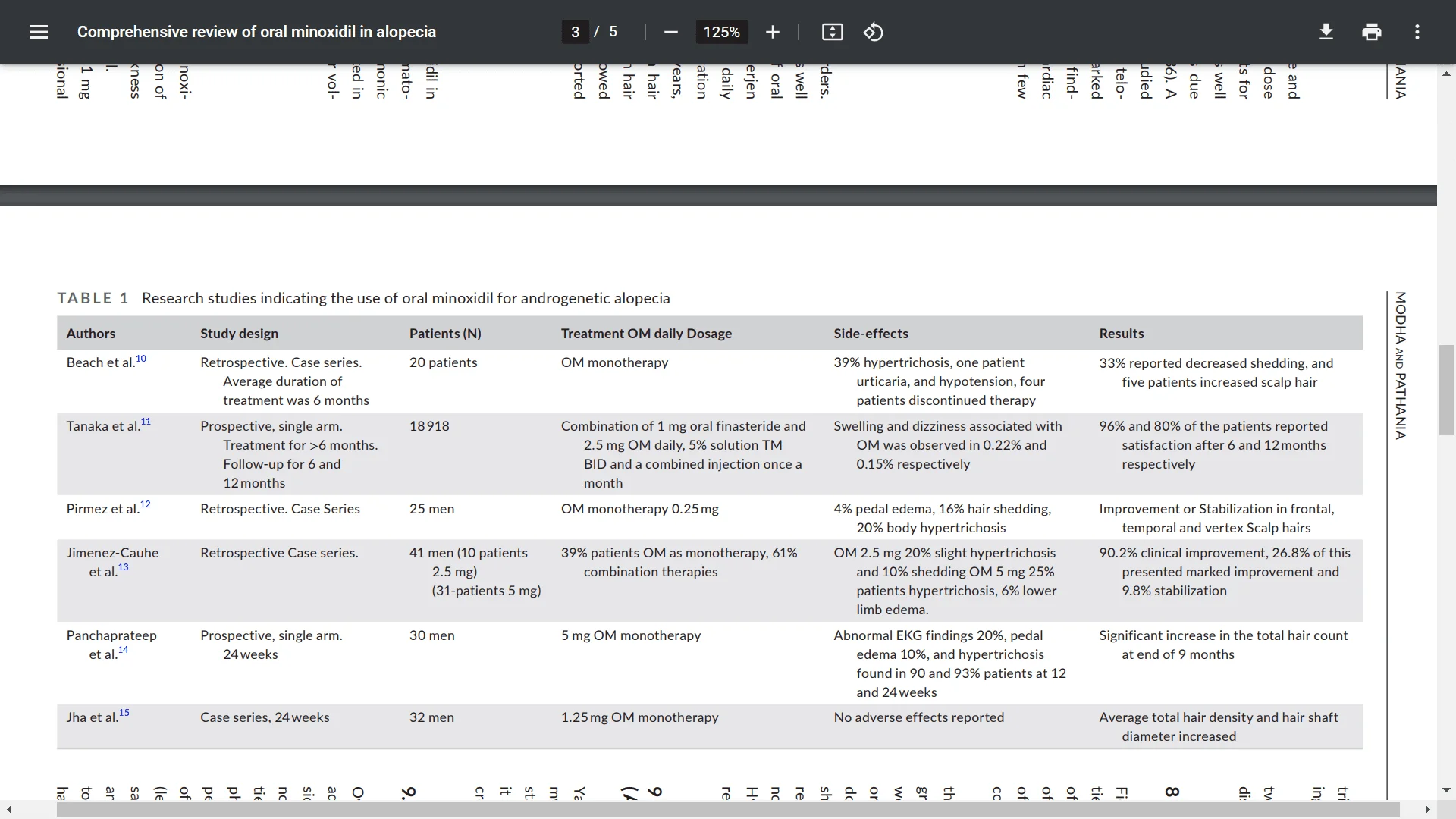The width and height of the screenshot is (1456, 819).
Task: Click the scroll right arrow
Action: pos(1427,810)
